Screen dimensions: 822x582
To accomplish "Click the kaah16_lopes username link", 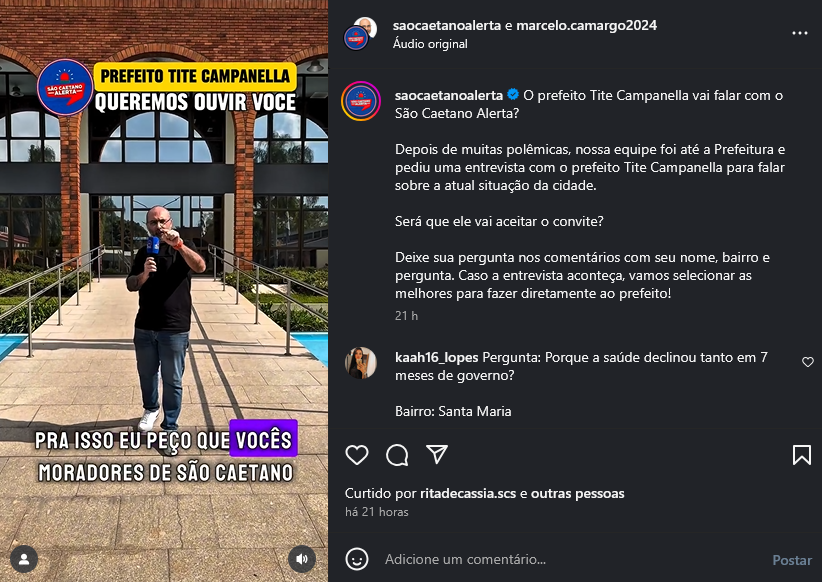I will pos(437,358).
